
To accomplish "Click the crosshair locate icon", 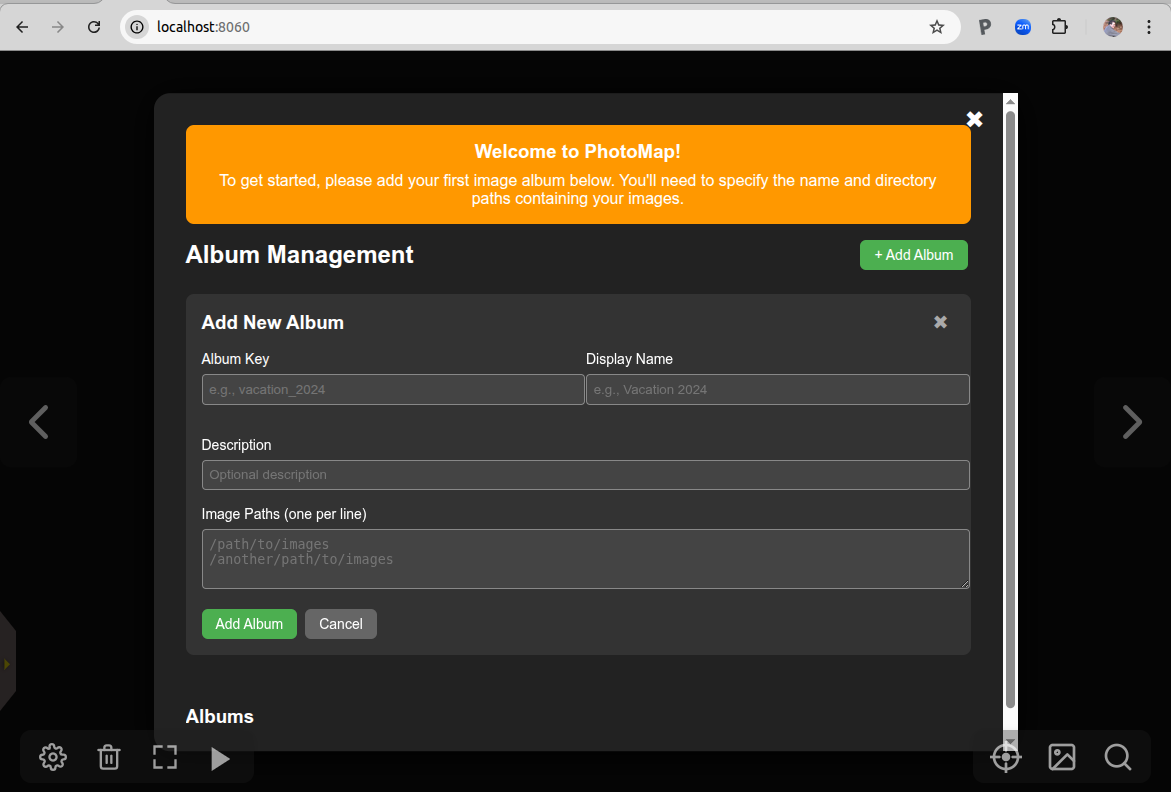I will click(x=1006, y=757).
